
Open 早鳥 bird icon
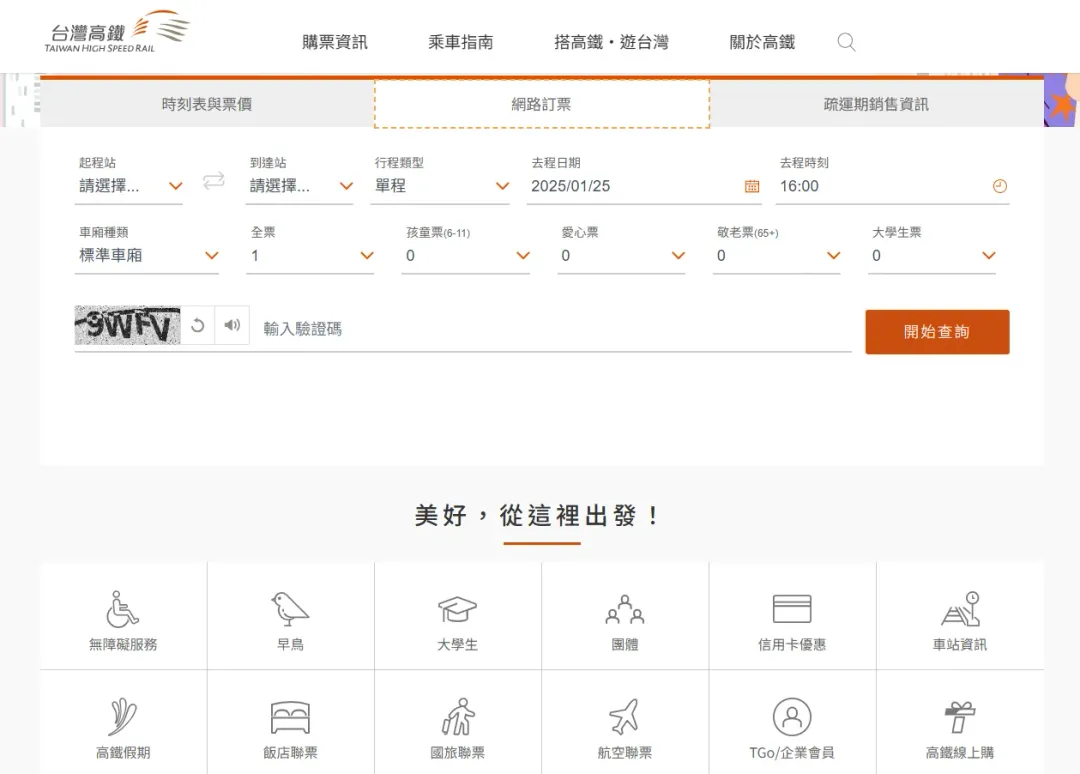point(290,609)
